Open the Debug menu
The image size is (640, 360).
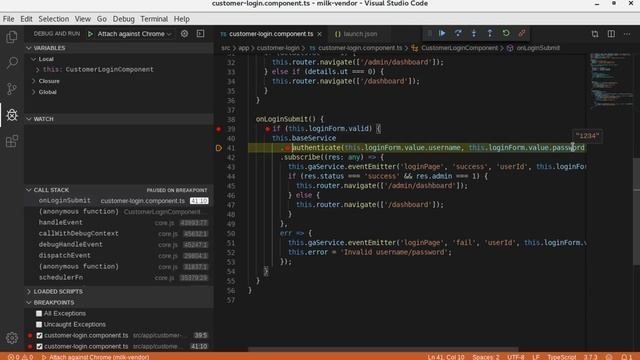pyautogui.click(x=123, y=19)
